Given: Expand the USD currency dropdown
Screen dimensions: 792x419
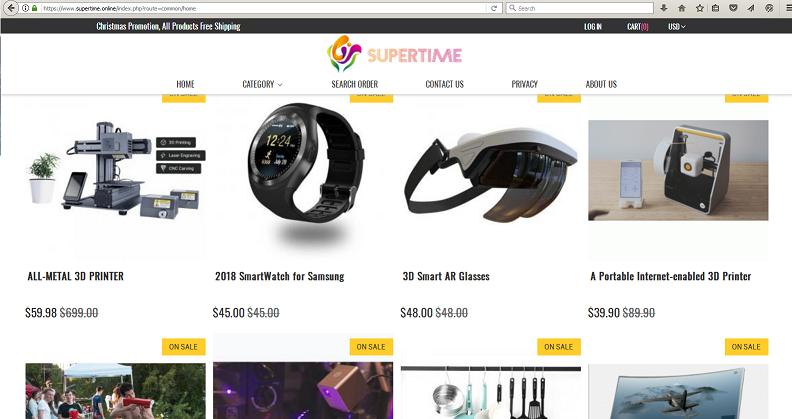Looking at the screenshot, I should pos(676,26).
